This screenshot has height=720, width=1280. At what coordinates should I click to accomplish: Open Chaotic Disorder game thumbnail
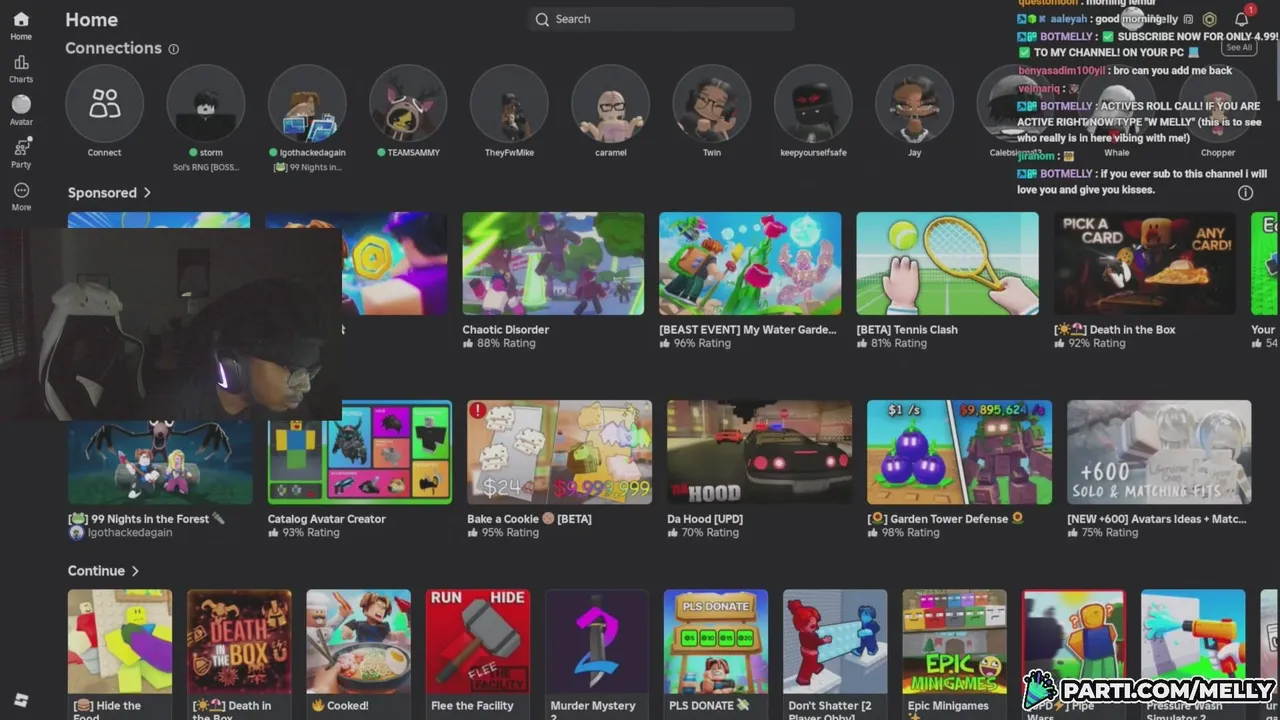tap(553, 263)
